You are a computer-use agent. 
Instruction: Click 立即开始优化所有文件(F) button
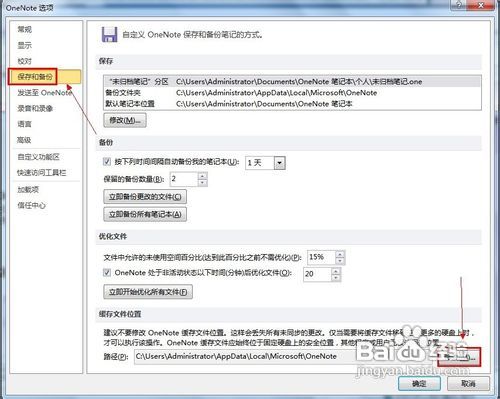[148, 292]
